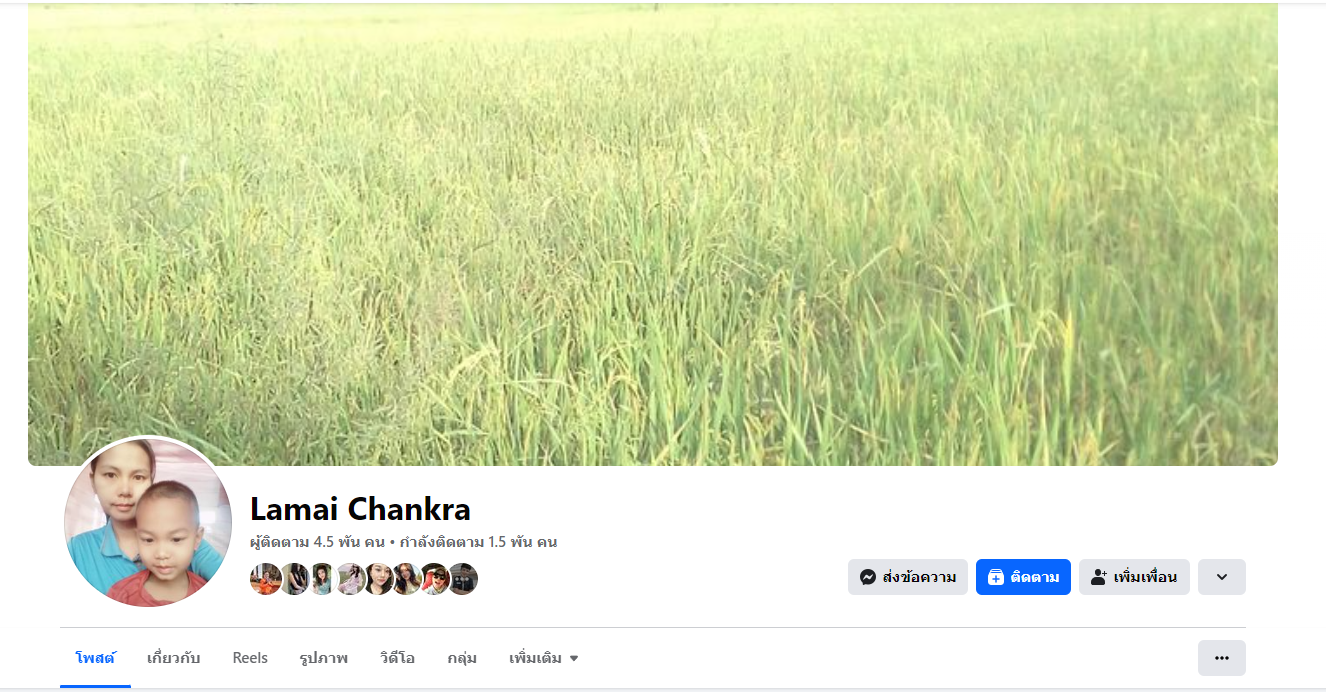Open the three-dots options menu
The image size is (1326, 692).
click(x=1222, y=658)
